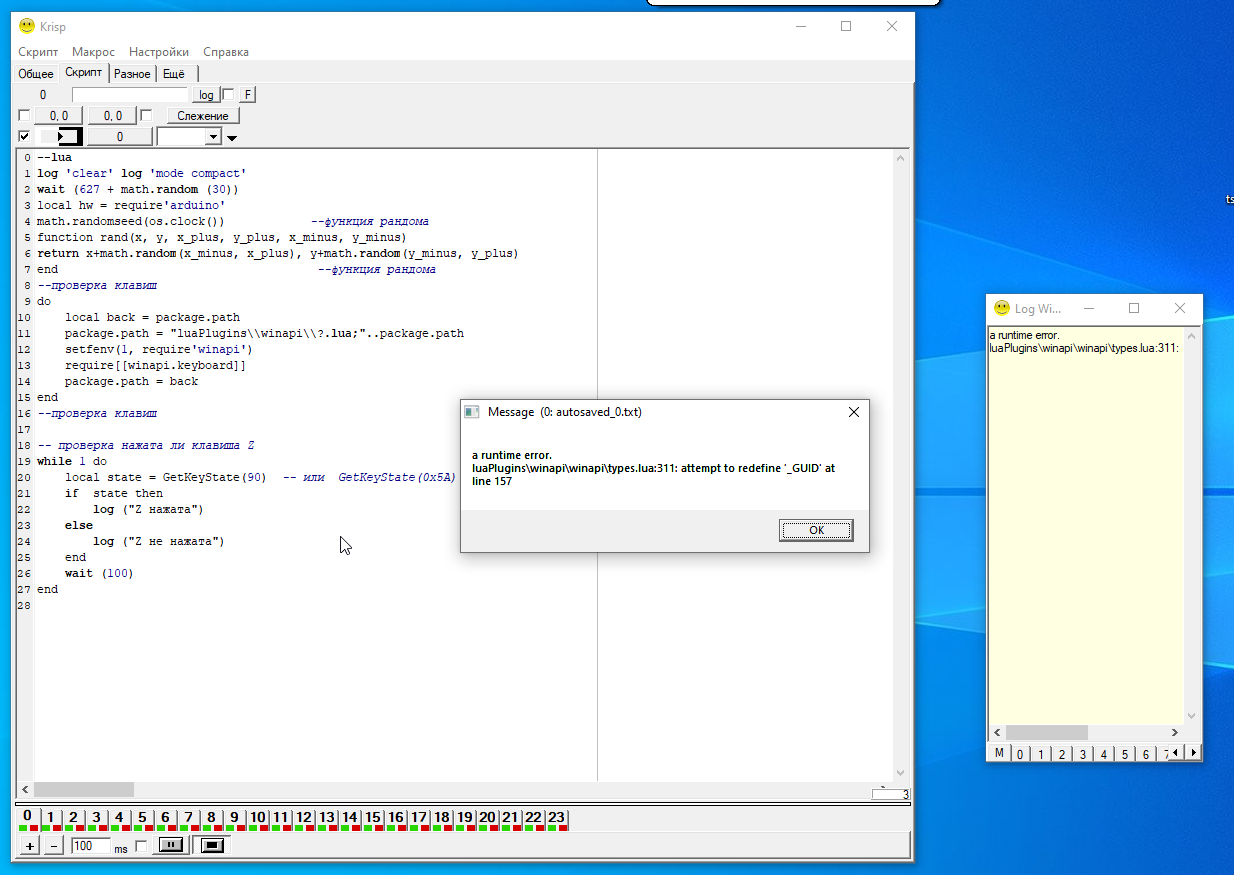The height and width of the screenshot is (875, 1234).
Task: Toggle the checkbox beside the ms field
Action: point(141,847)
